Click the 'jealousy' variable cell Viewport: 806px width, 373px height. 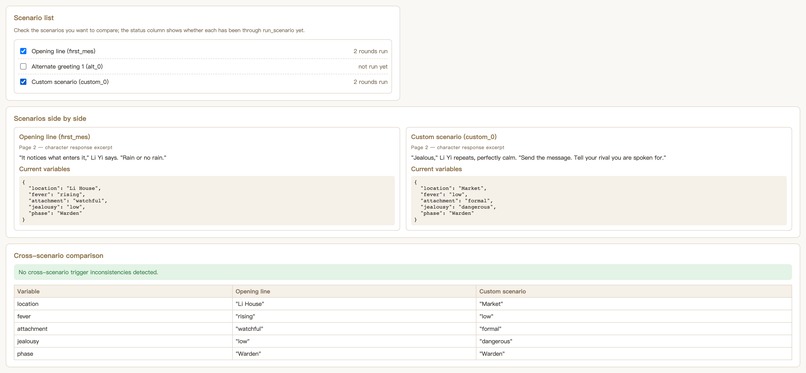[123, 341]
